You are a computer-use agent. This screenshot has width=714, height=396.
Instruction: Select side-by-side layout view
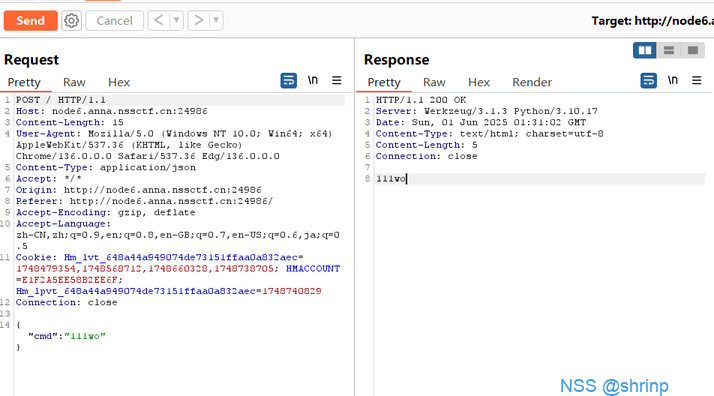(645, 50)
